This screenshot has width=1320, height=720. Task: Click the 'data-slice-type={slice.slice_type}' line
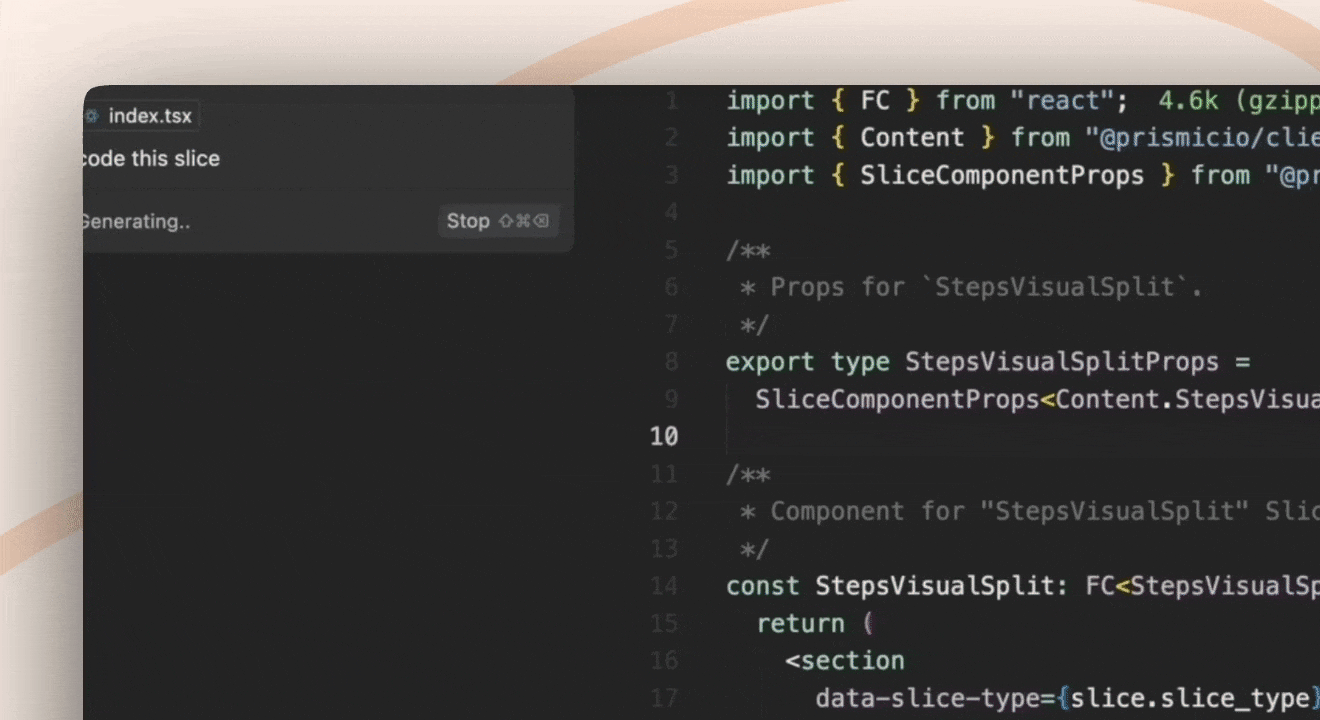[x=1067, y=698]
